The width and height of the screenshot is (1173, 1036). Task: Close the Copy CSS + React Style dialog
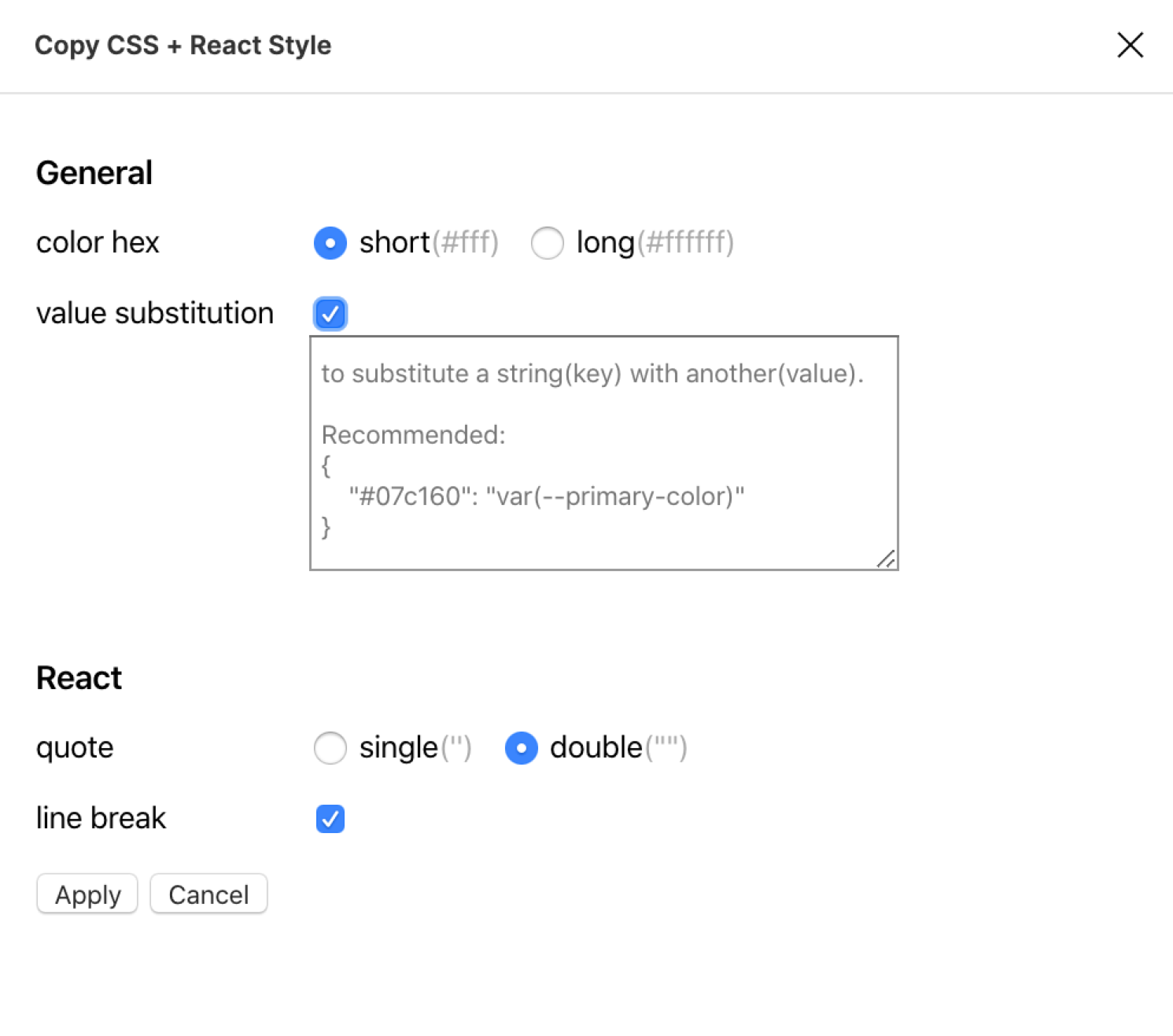[x=1130, y=46]
